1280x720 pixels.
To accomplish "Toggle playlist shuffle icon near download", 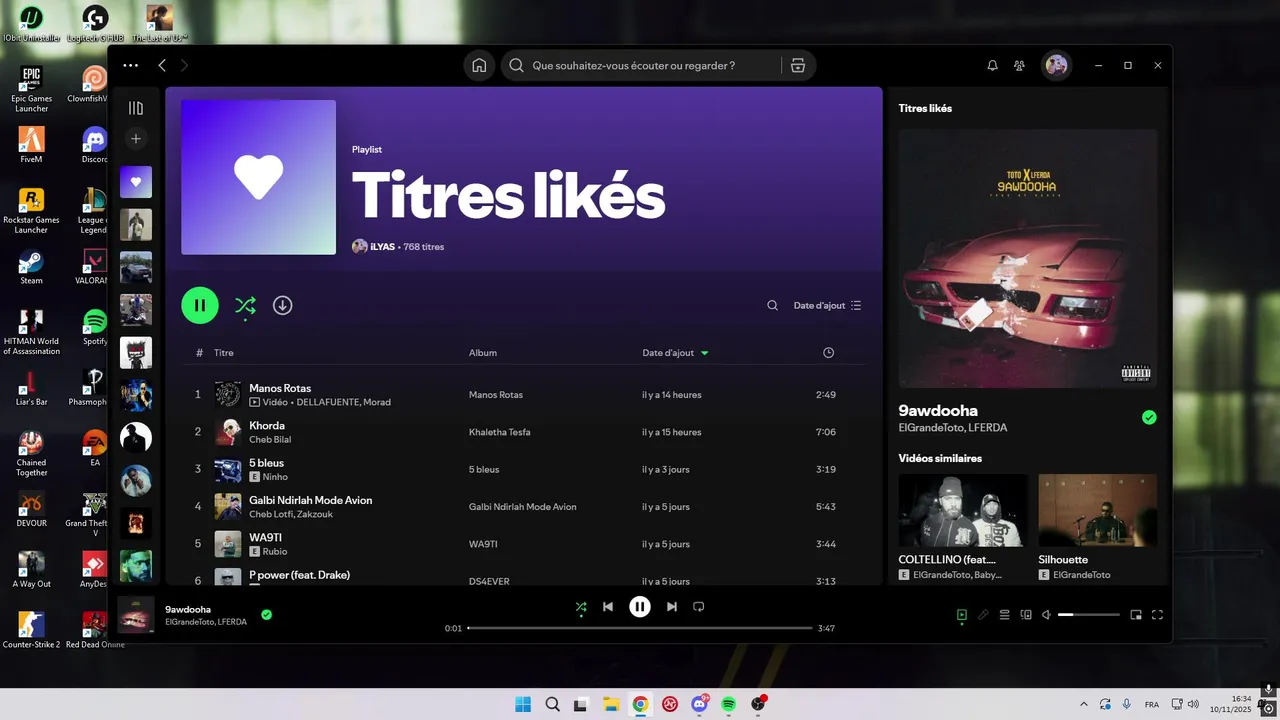I will tap(245, 306).
